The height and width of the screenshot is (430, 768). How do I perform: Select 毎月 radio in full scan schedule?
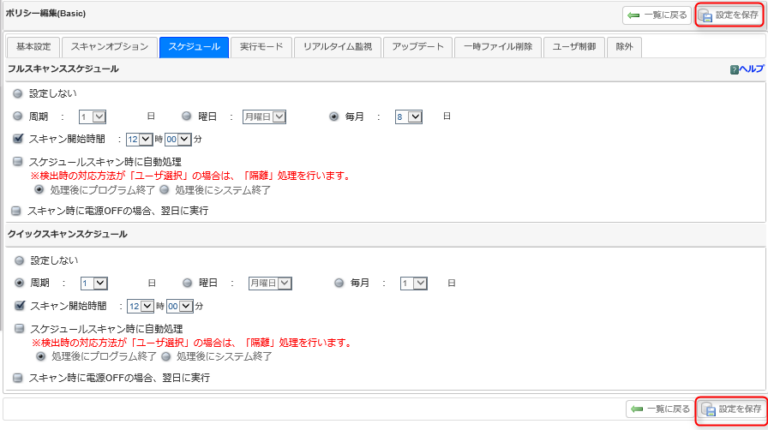[x=334, y=117]
